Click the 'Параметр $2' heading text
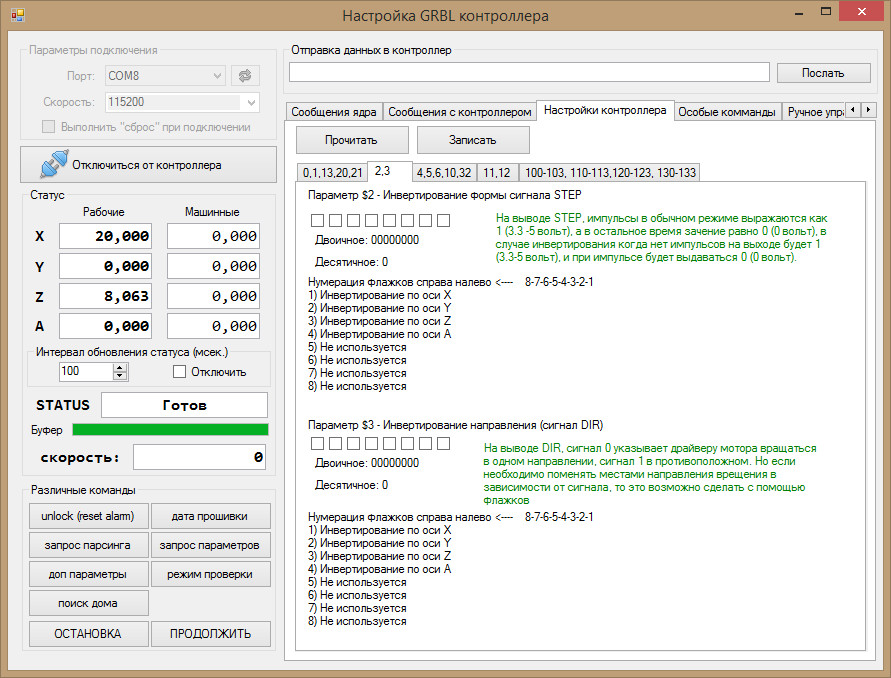Viewport: 891px width, 678px height. coord(444,195)
